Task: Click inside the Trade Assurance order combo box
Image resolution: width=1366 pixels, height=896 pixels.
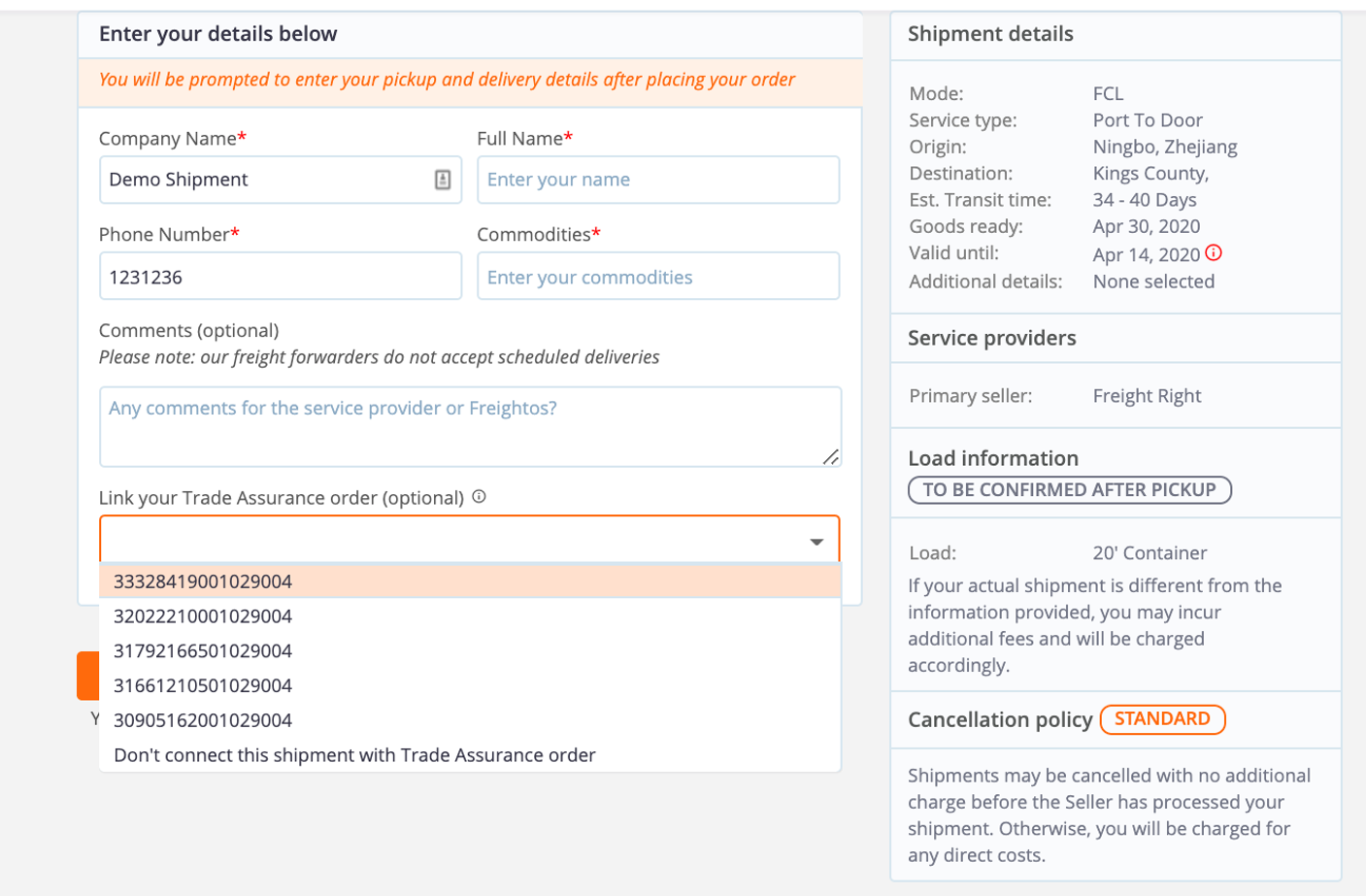Action: 470,540
